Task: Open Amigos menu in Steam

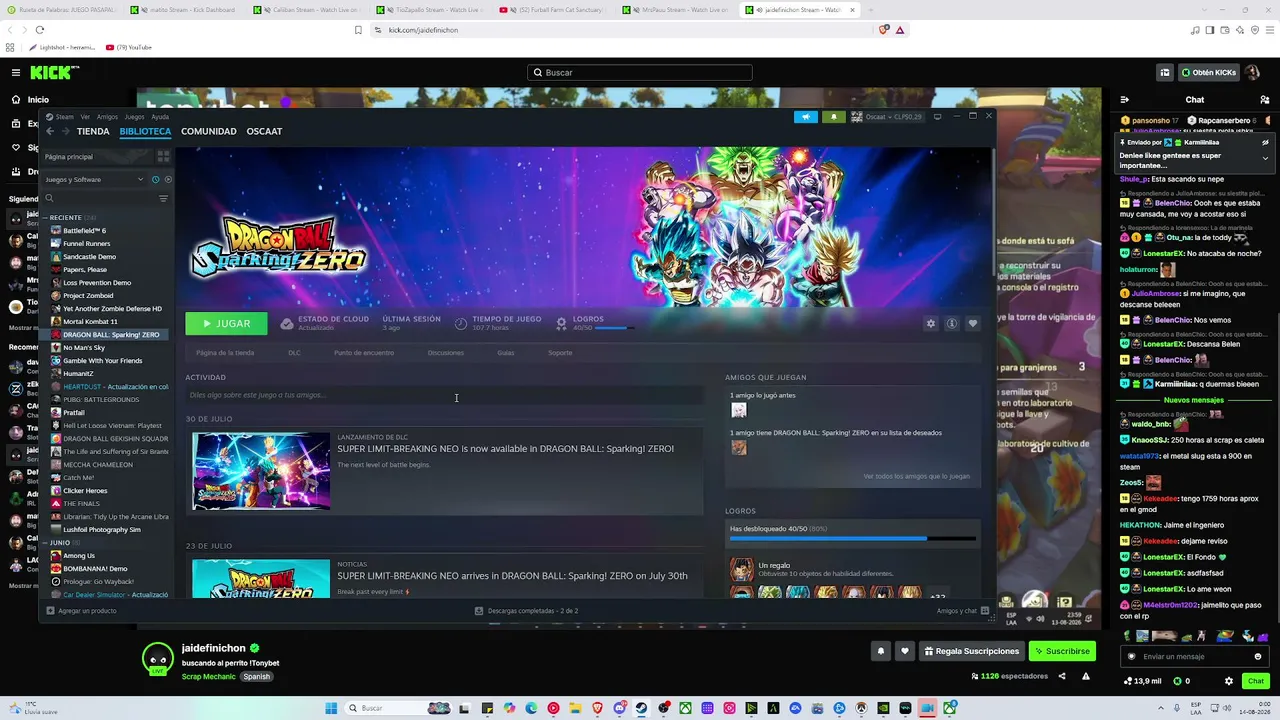Action: [x=107, y=117]
